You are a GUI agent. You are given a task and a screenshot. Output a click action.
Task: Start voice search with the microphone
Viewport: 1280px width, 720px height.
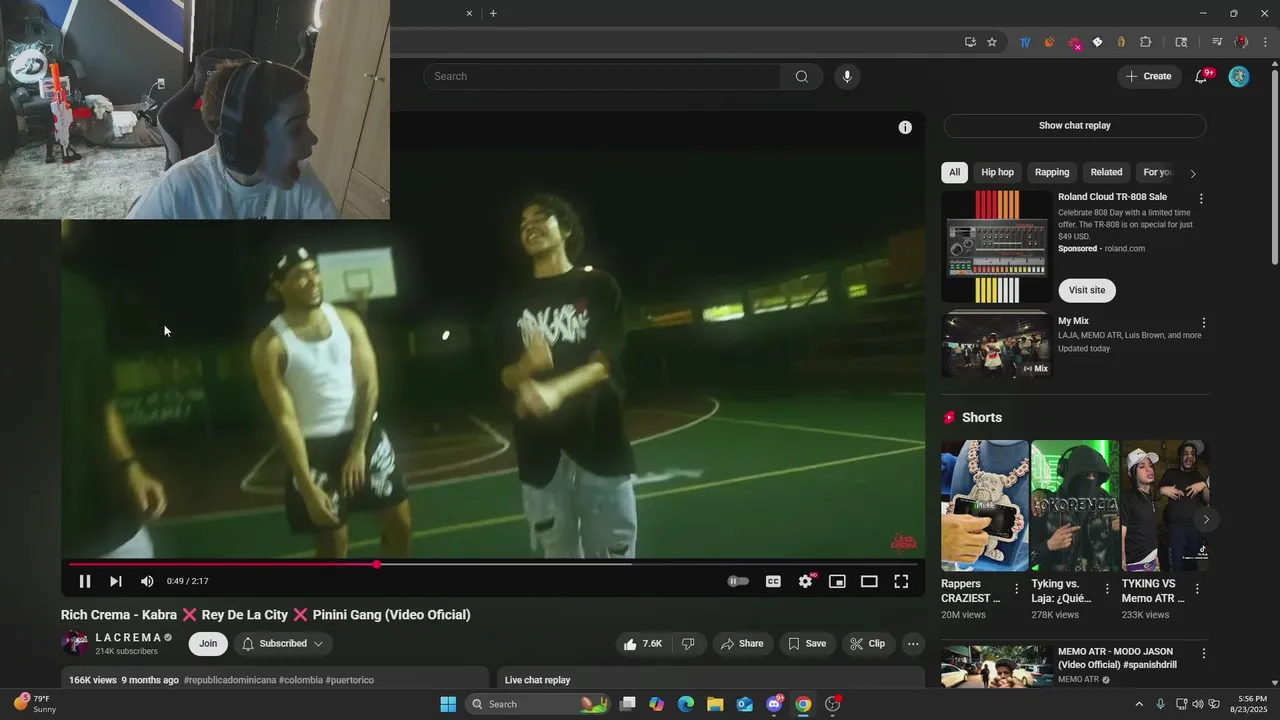(847, 76)
